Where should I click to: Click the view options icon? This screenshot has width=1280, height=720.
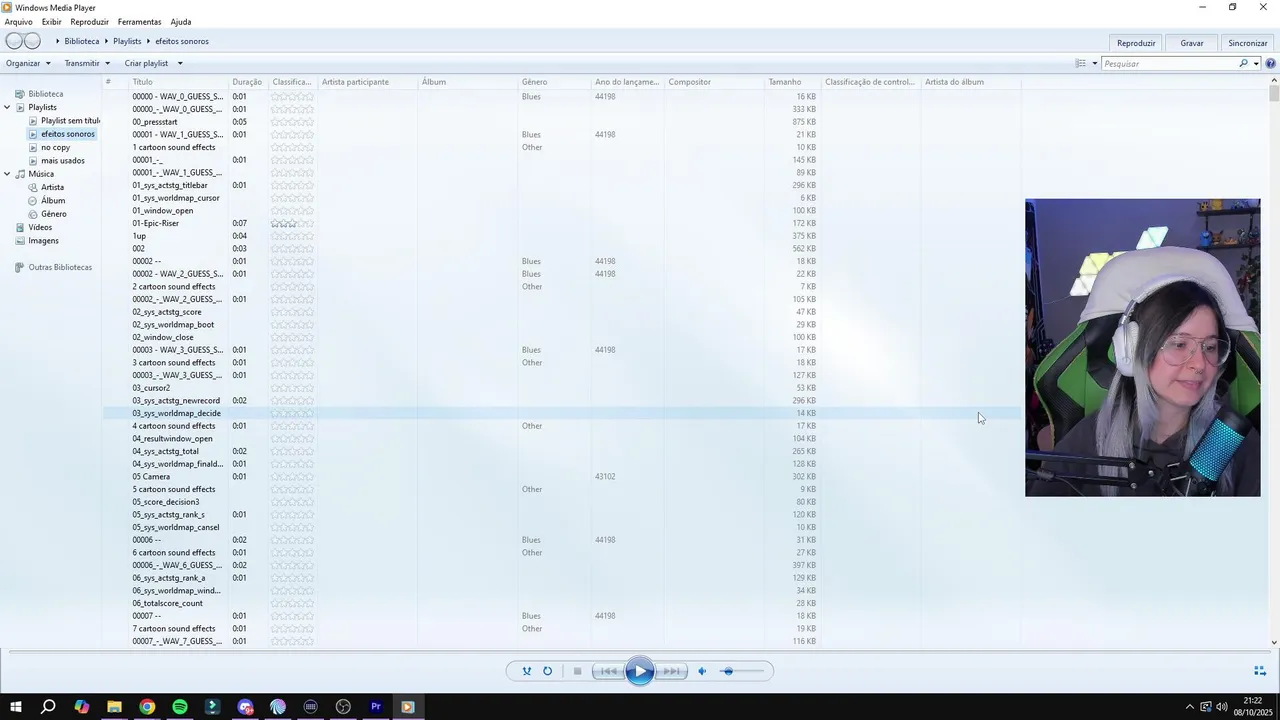point(1080,63)
